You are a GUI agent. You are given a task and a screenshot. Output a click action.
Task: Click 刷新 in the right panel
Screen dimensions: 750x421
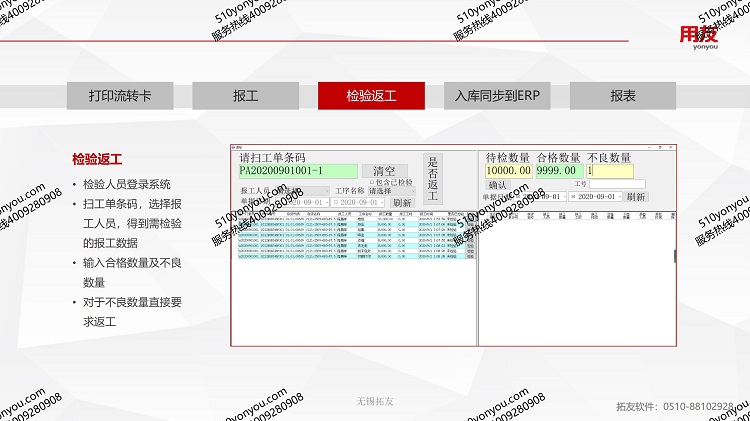coord(636,197)
